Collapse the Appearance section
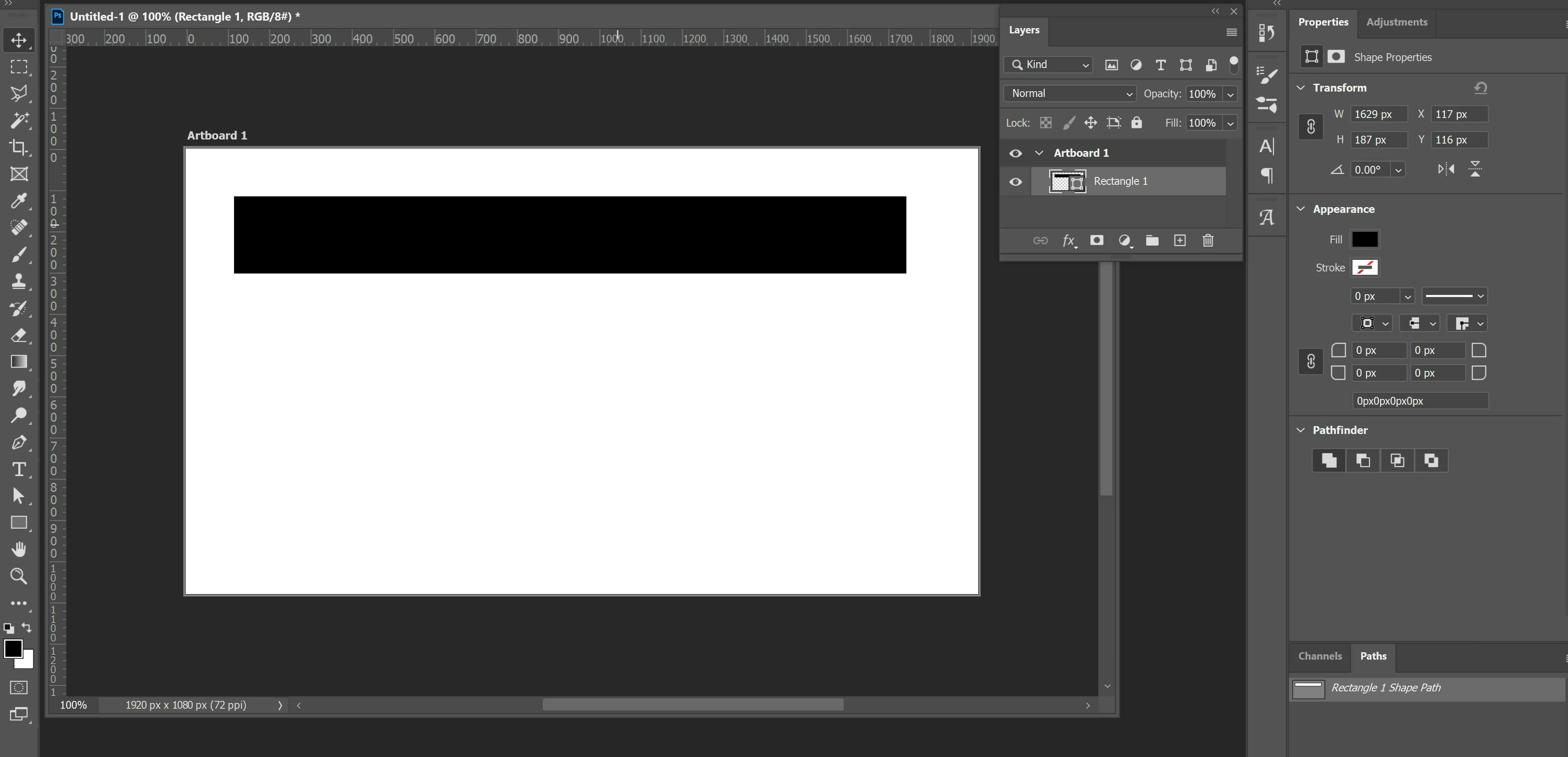This screenshot has height=757, width=1568. (x=1301, y=209)
